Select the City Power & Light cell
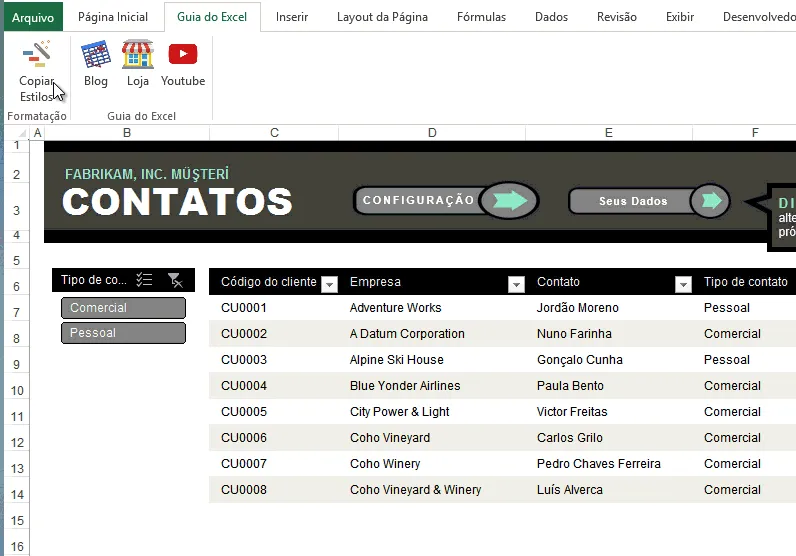 tap(432, 412)
